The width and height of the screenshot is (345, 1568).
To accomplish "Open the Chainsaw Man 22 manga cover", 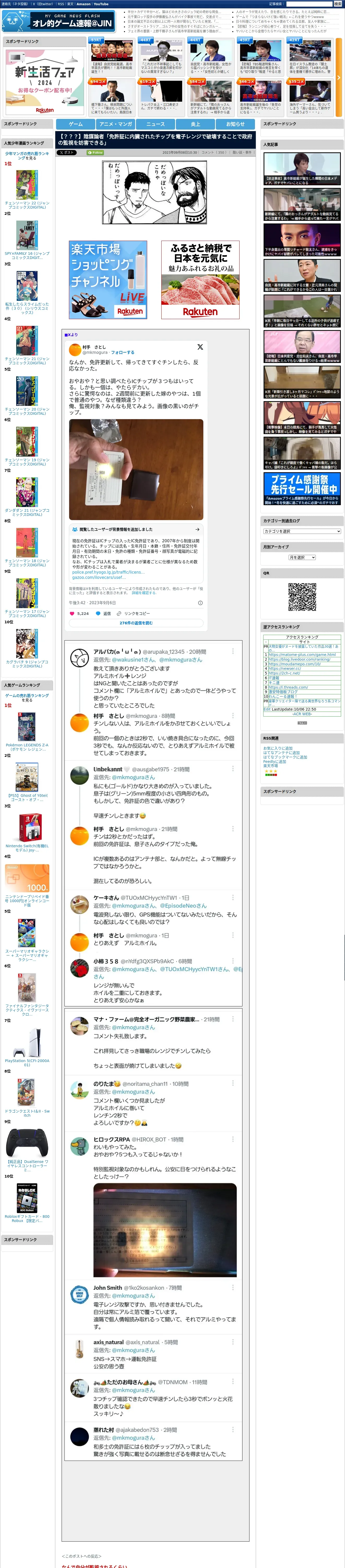I will pyautogui.click(x=27, y=185).
